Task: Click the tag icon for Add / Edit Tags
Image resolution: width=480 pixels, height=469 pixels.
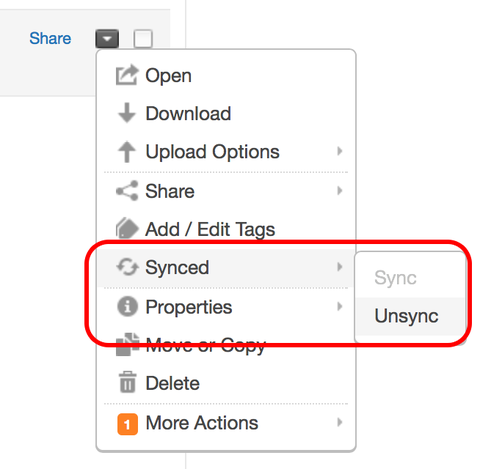Action: tap(127, 229)
